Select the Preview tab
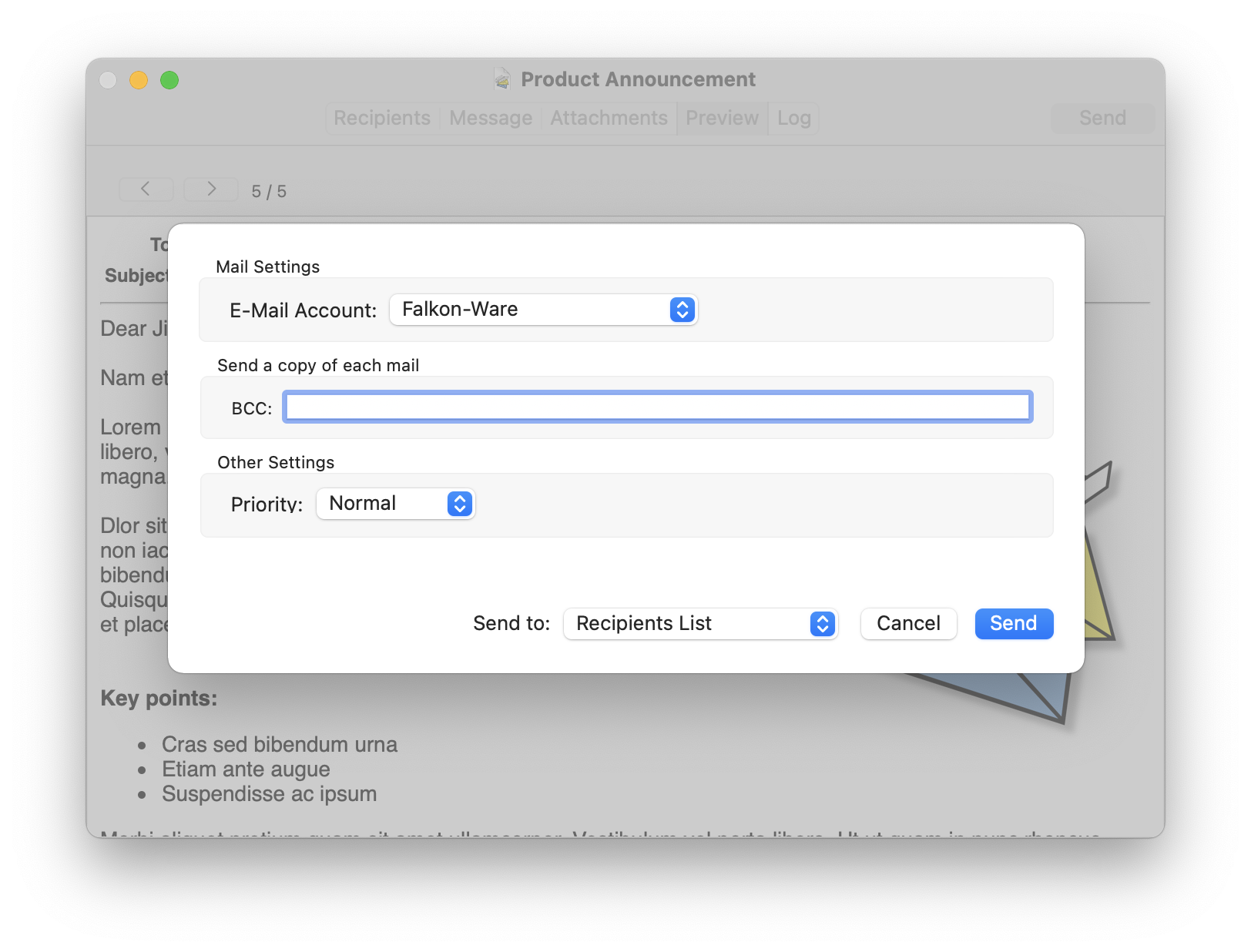The image size is (1251, 952). click(x=722, y=118)
